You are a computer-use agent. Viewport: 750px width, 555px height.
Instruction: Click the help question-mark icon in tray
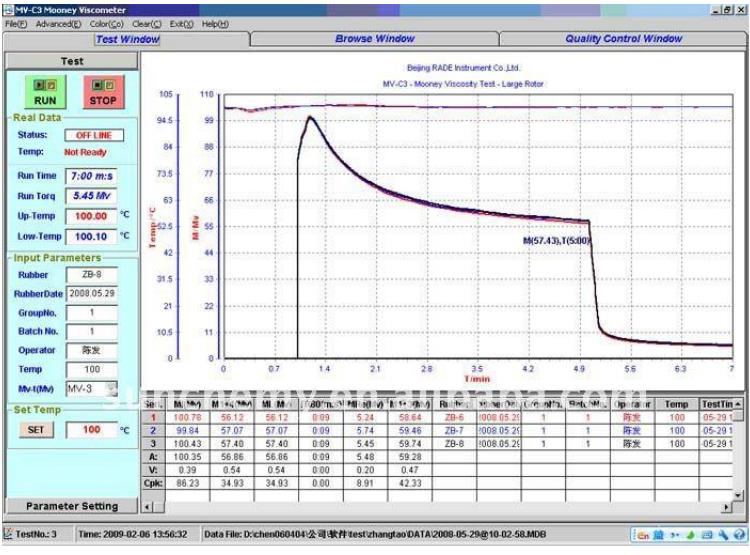click(739, 535)
